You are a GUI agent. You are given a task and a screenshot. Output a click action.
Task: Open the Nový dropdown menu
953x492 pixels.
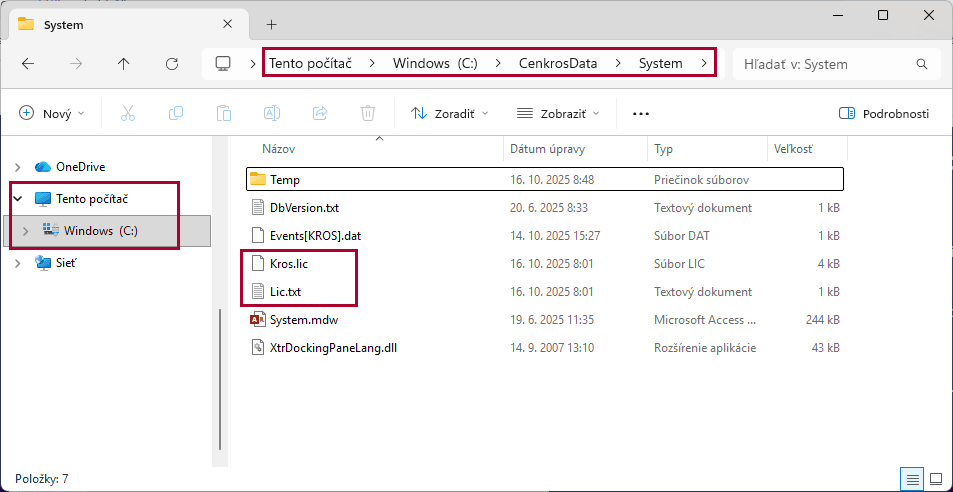(x=52, y=113)
